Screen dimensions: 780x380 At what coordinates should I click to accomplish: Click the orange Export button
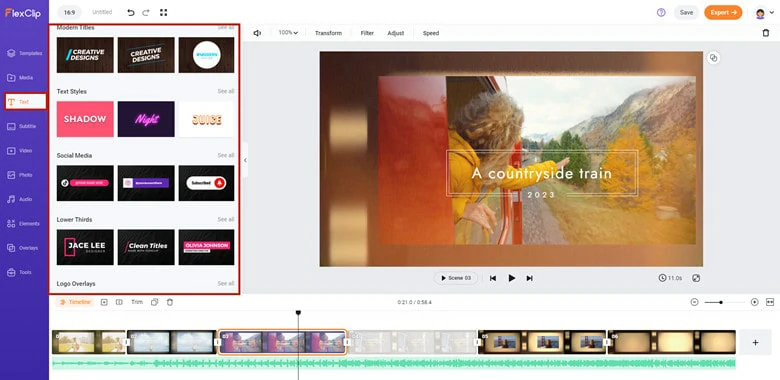click(x=723, y=12)
